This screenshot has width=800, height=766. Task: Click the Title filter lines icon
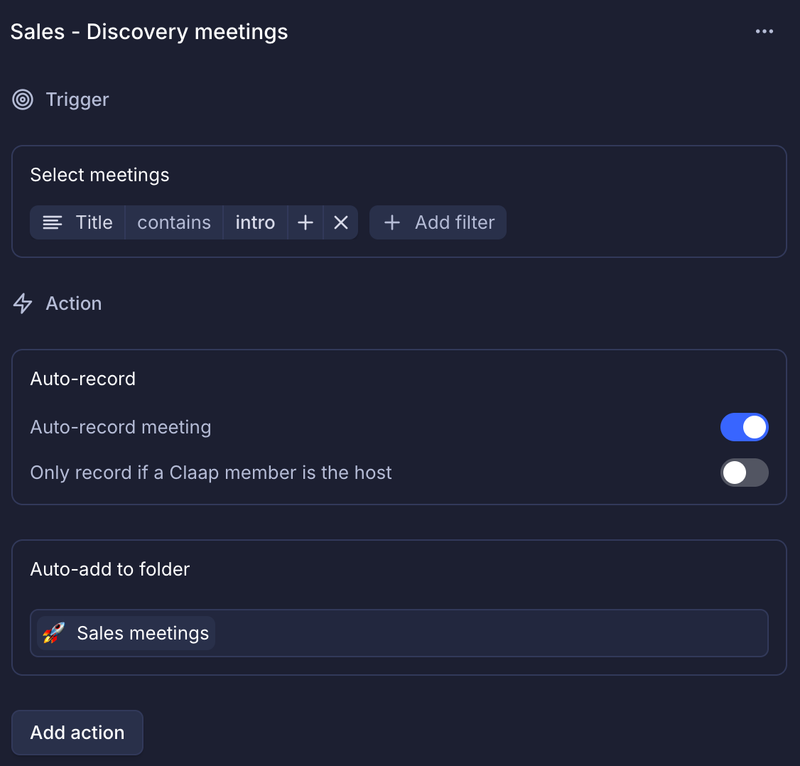click(x=52, y=223)
